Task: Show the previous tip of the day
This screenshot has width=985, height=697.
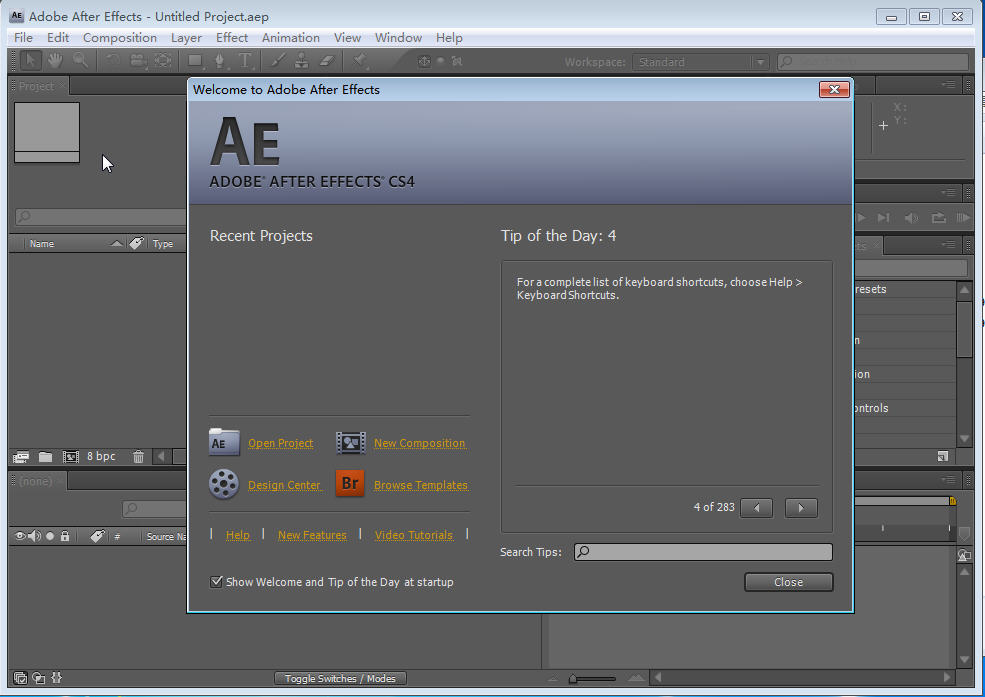Action: (x=756, y=507)
